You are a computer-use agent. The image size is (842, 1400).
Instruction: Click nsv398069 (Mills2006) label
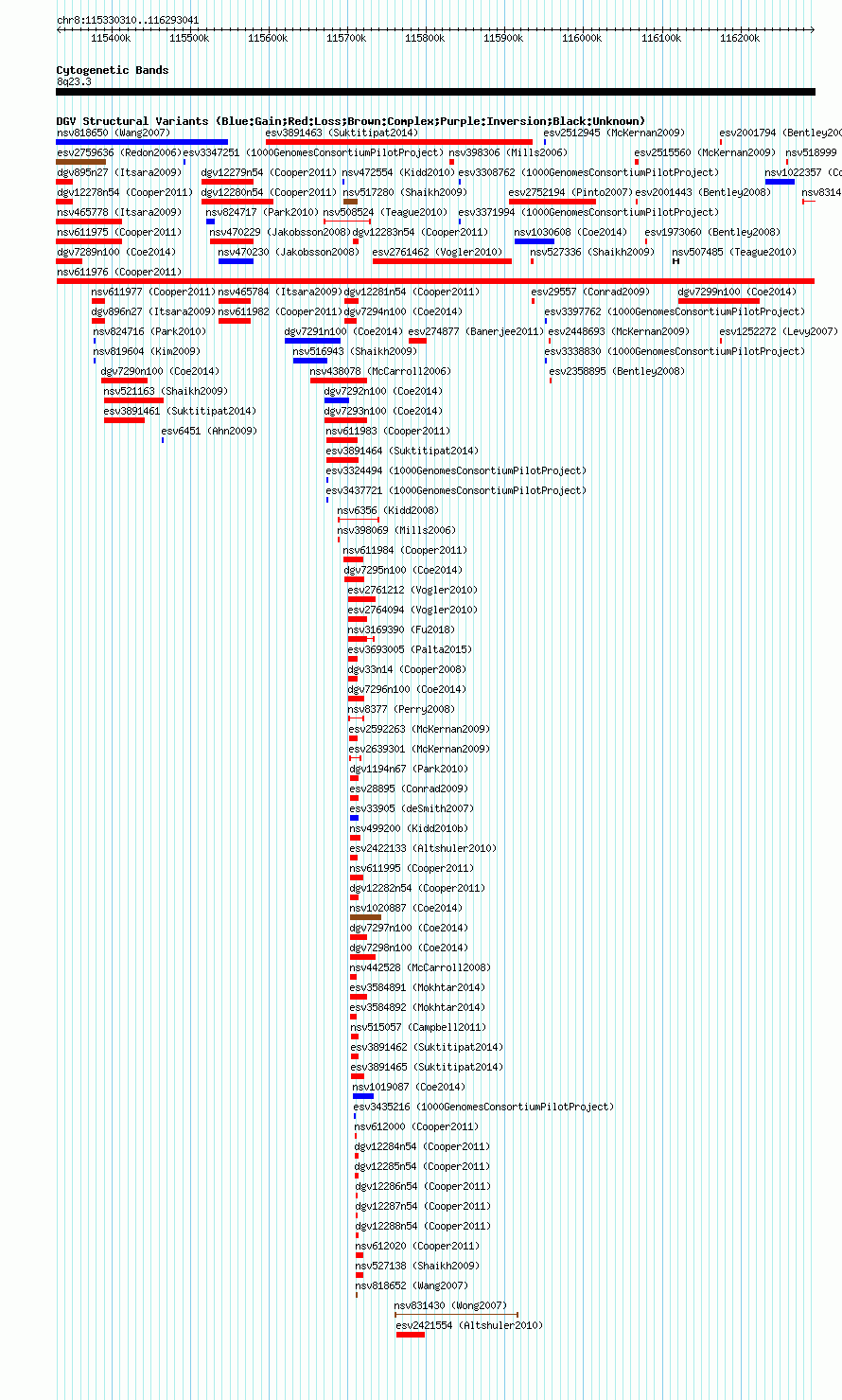(x=396, y=530)
